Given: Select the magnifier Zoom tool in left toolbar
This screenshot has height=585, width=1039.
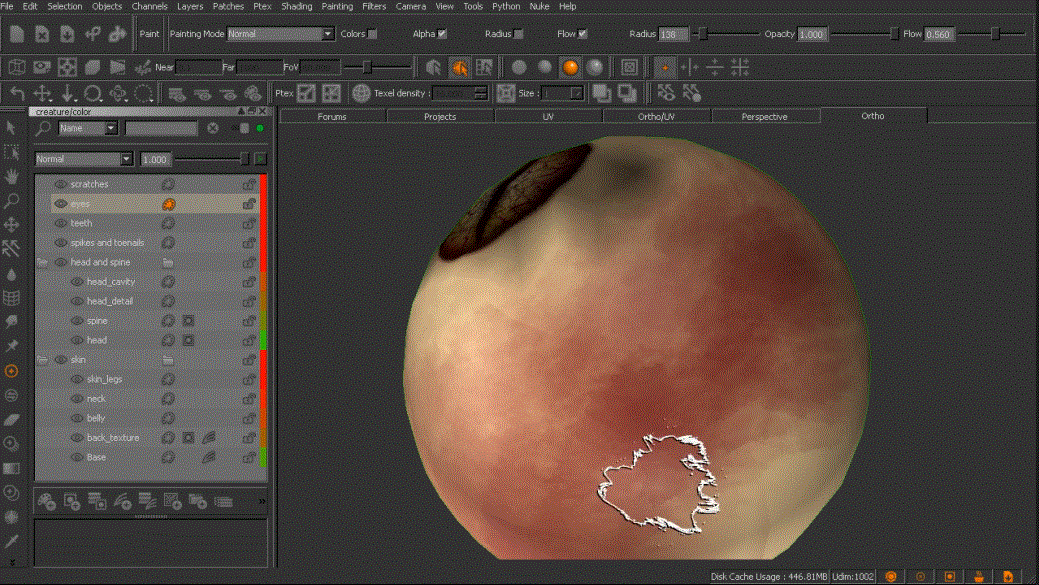Looking at the screenshot, I should click(x=11, y=201).
